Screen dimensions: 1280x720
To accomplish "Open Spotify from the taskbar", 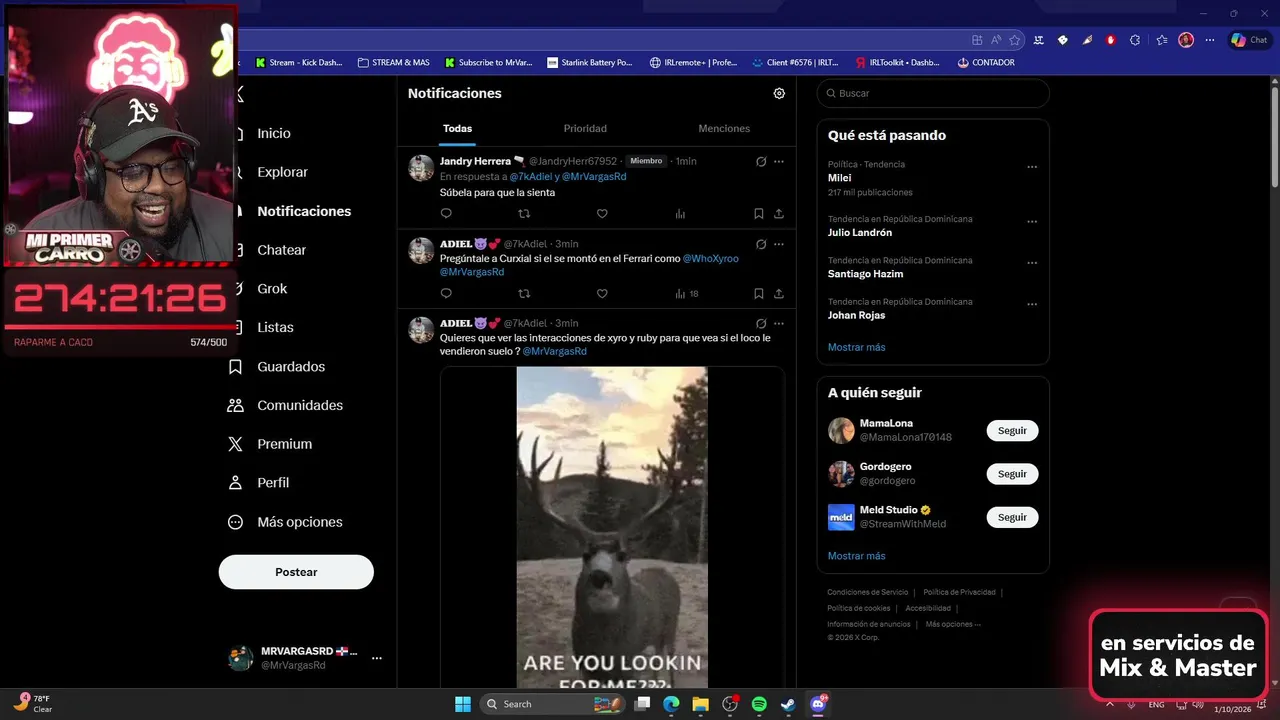I will (x=759, y=704).
